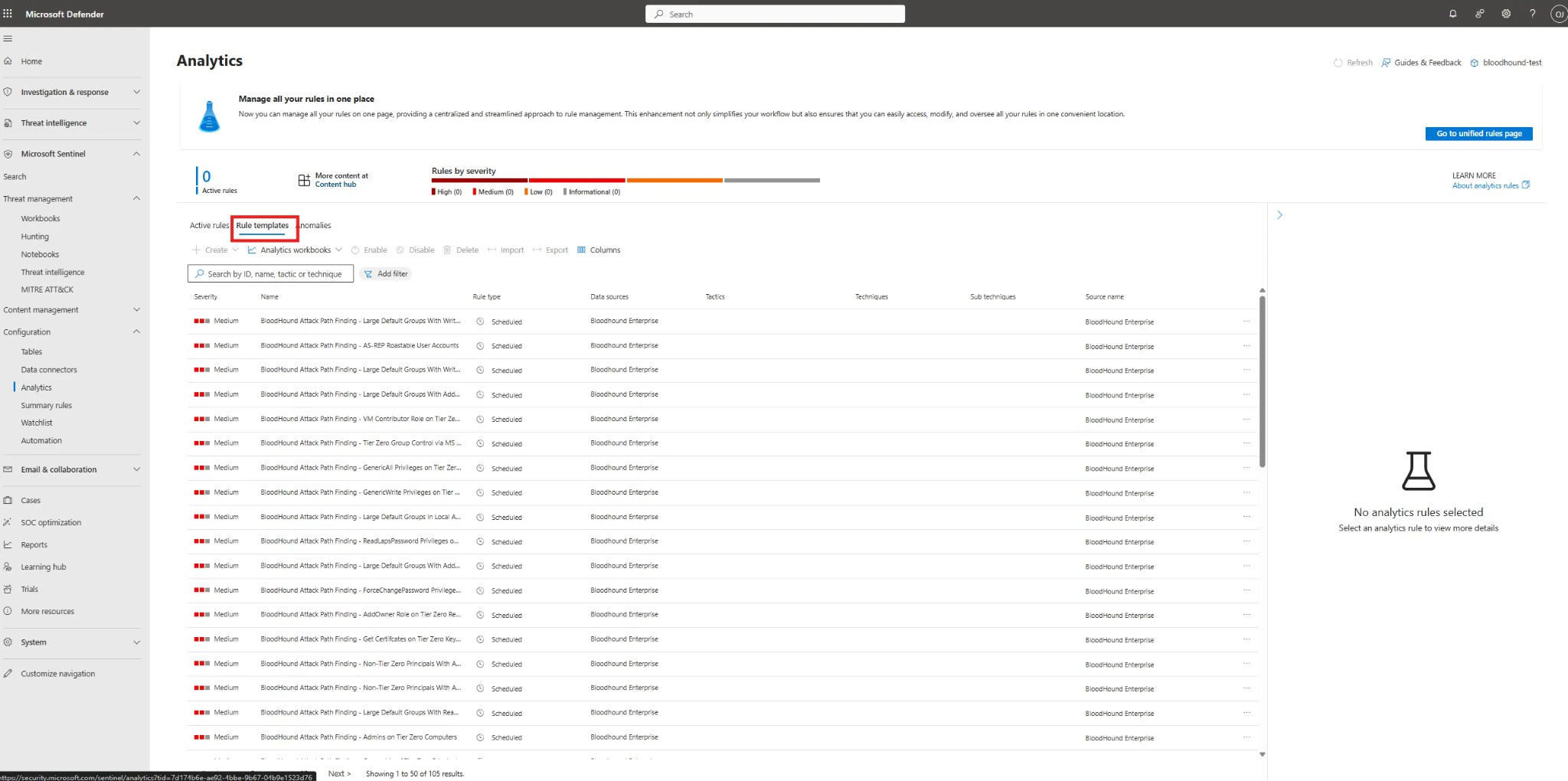This screenshot has height=781, width=1568.
Task: Click the rule template search field
Action: click(269, 273)
